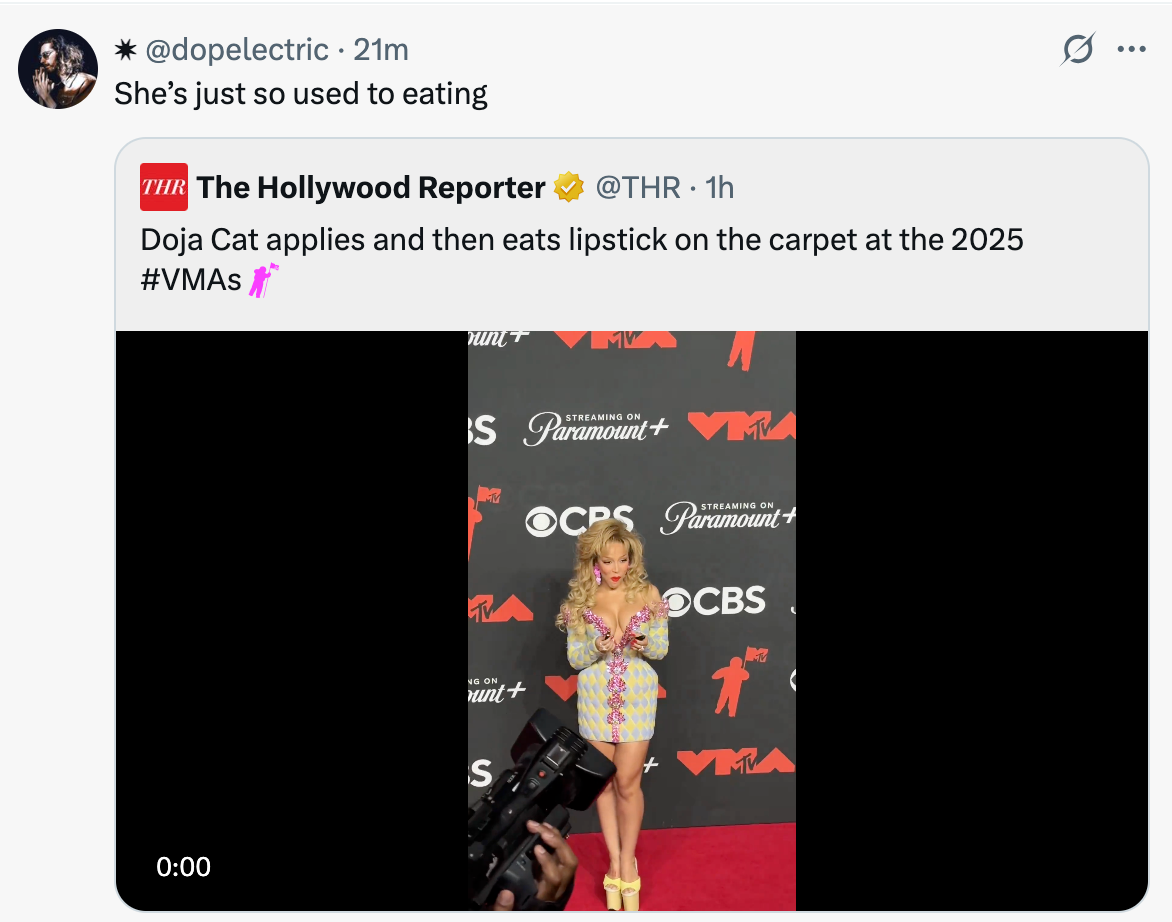Click the 0:00 video duration label

coord(184,867)
